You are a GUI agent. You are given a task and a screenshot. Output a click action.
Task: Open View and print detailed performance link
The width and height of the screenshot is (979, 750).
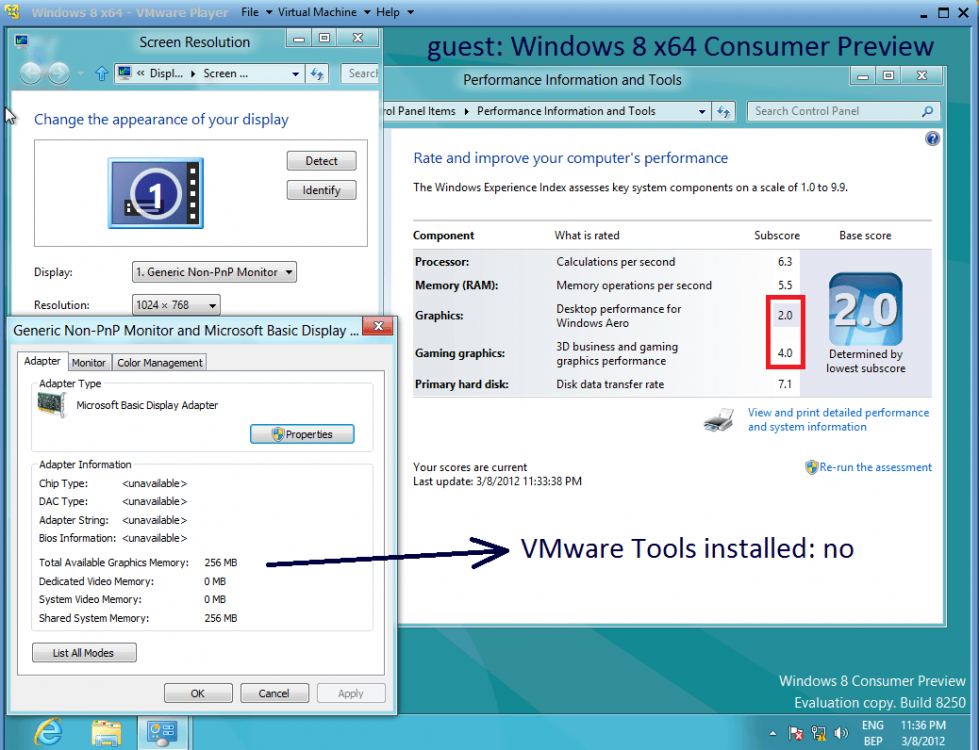click(838, 420)
